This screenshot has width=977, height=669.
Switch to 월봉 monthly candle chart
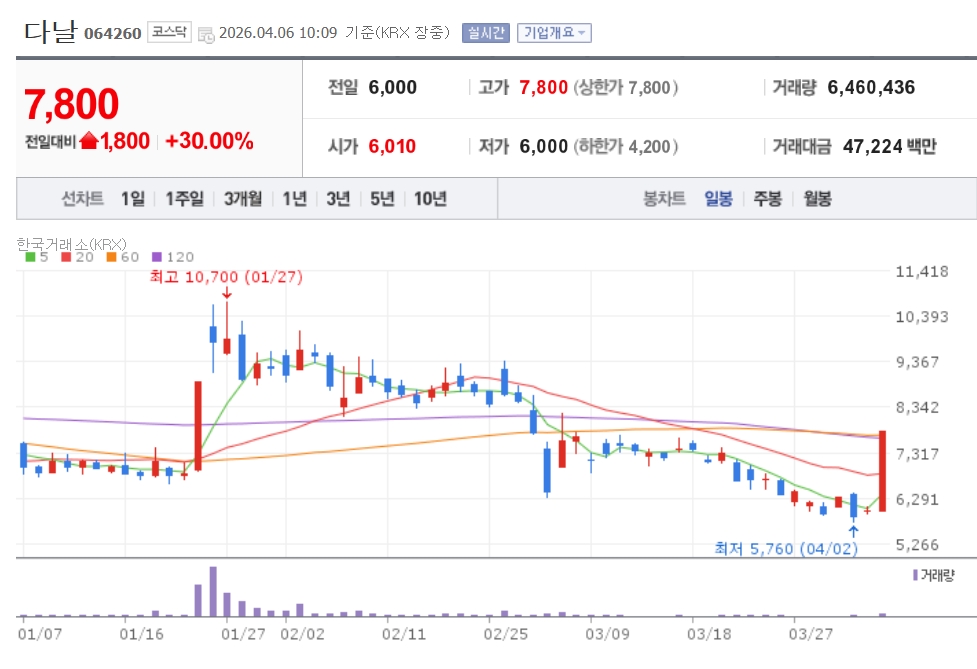817,199
